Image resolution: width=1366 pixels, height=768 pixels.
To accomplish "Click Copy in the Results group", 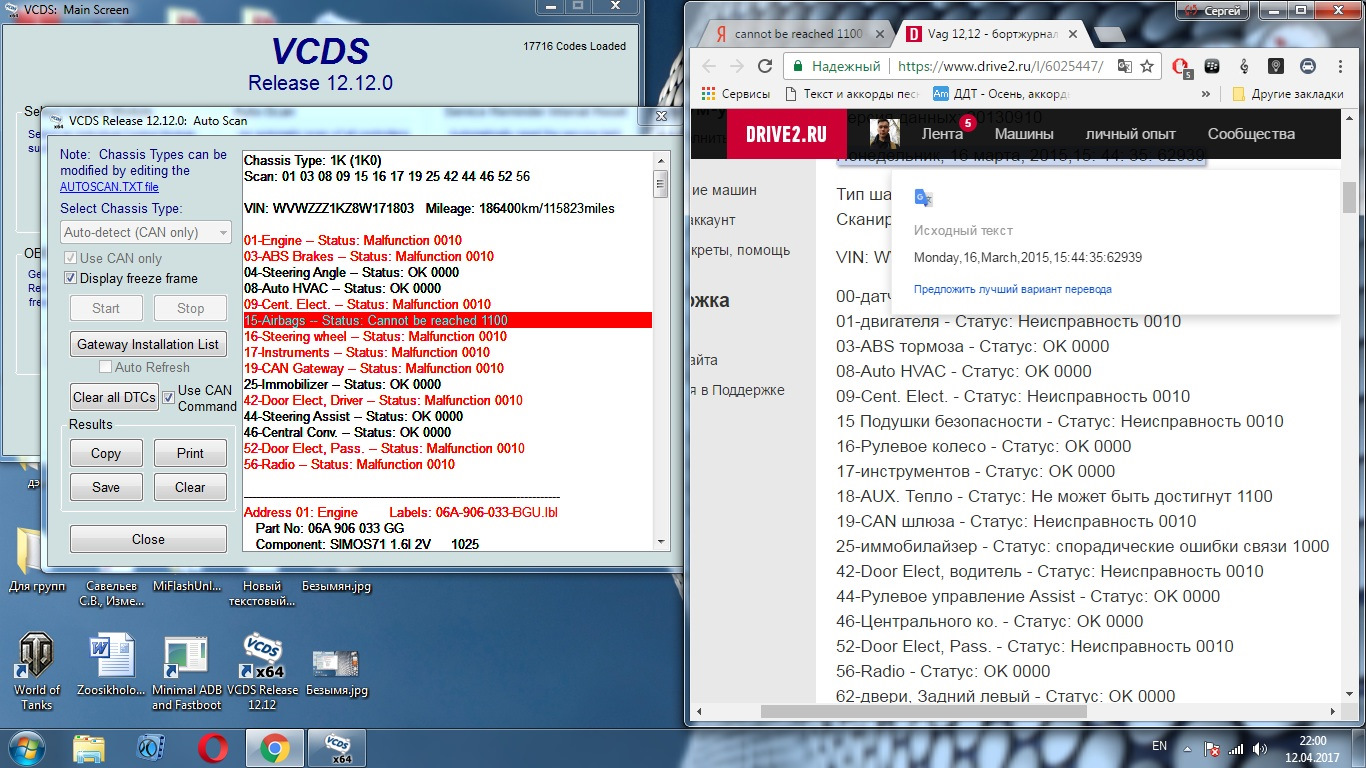I will pos(106,453).
